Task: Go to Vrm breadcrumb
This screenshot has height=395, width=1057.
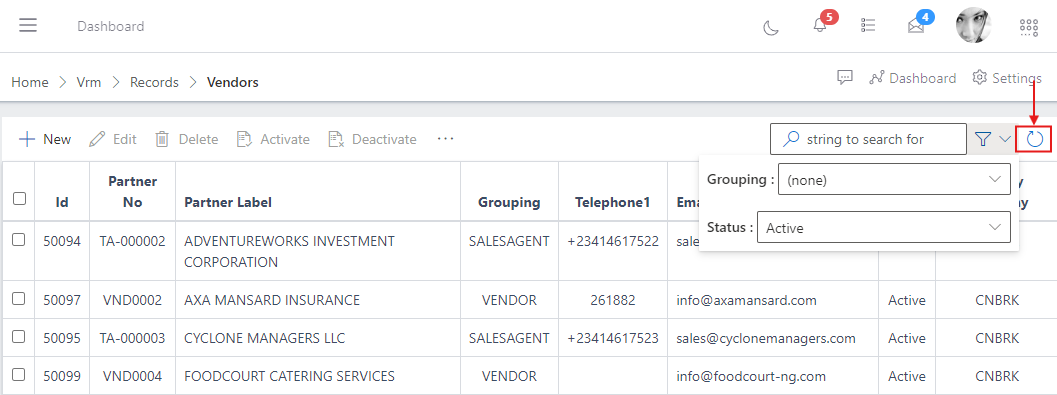Action: (x=89, y=82)
